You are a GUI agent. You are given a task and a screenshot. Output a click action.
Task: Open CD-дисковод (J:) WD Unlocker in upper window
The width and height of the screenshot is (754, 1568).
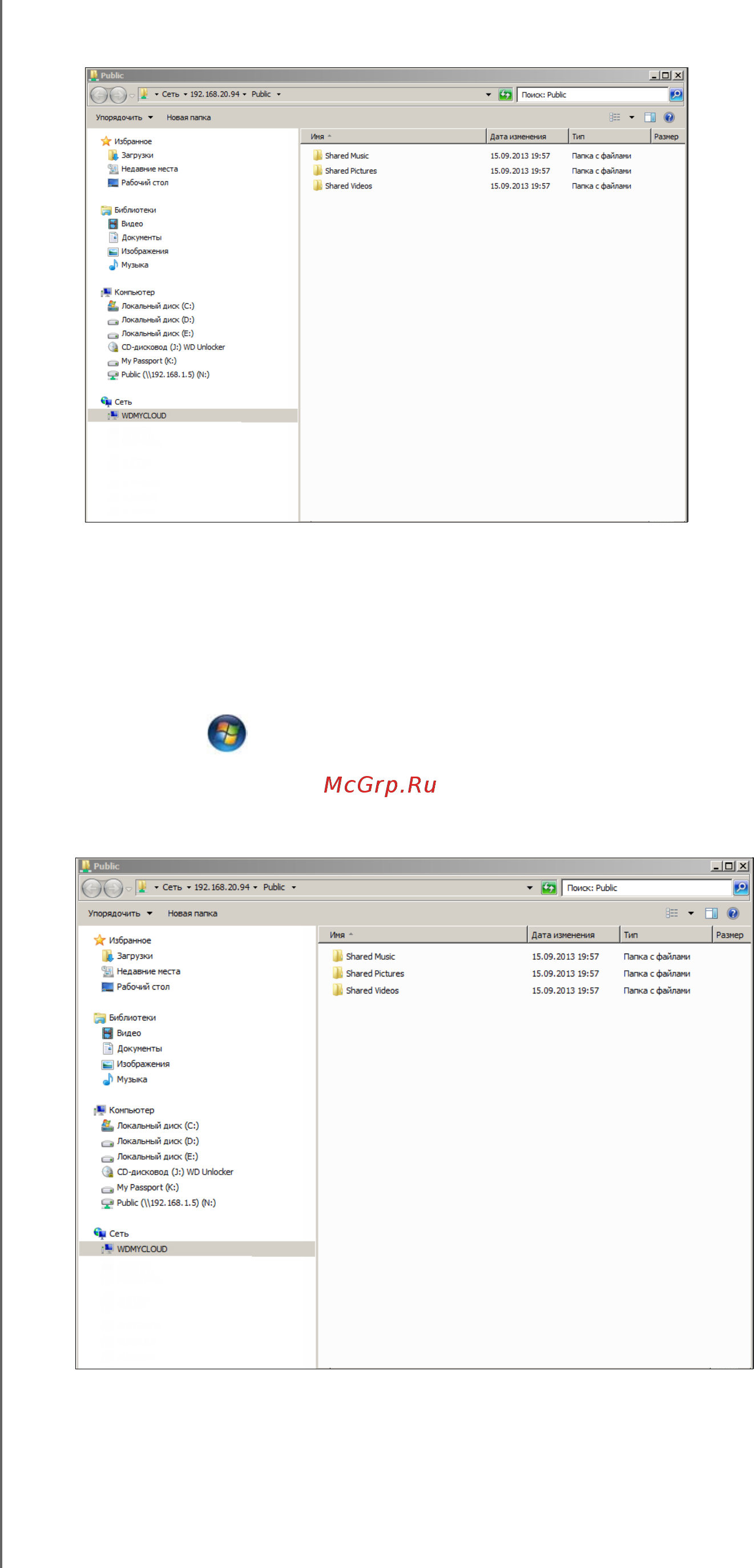click(x=166, y=347)
